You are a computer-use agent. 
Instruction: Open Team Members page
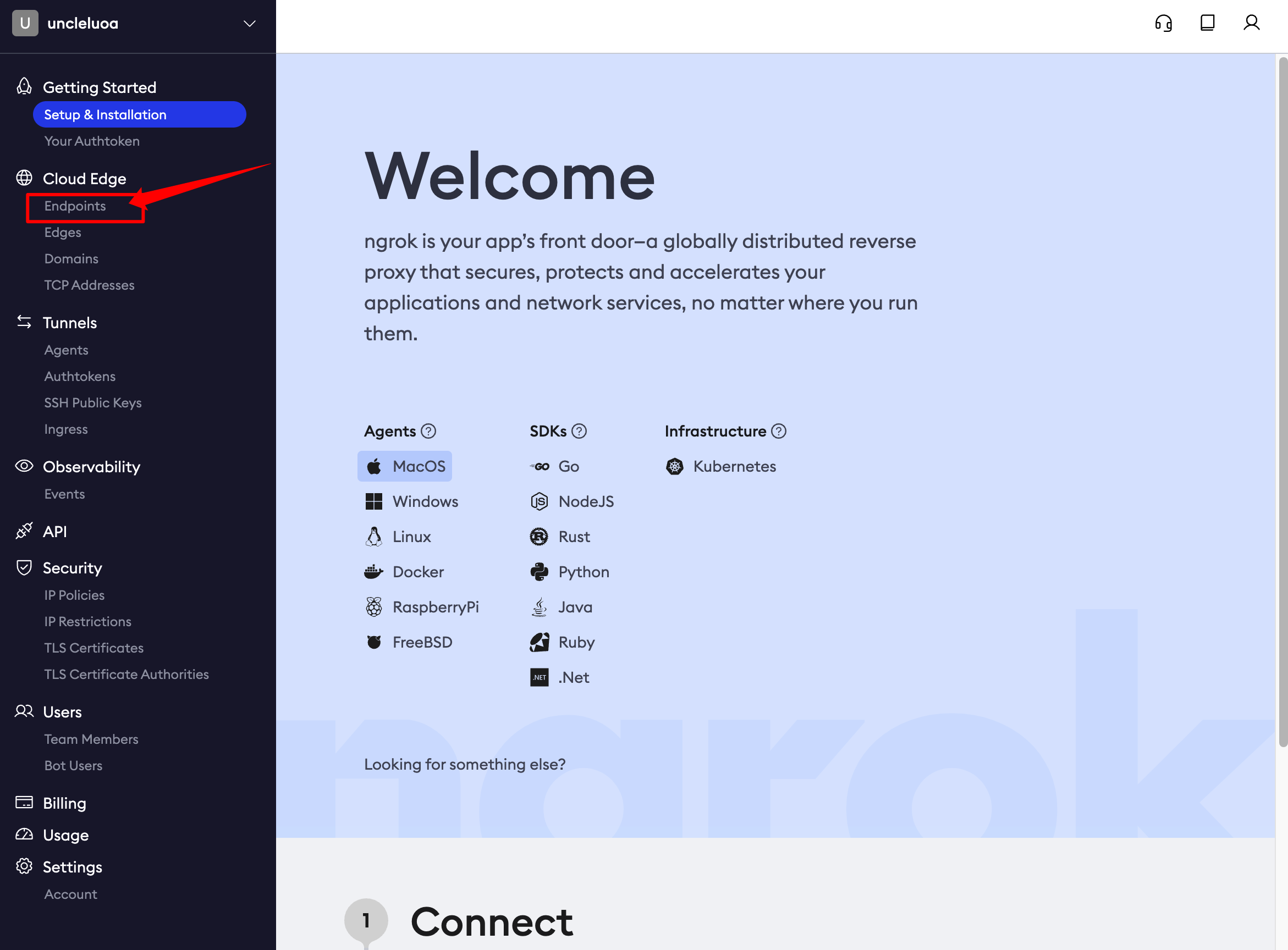[91, 739]
